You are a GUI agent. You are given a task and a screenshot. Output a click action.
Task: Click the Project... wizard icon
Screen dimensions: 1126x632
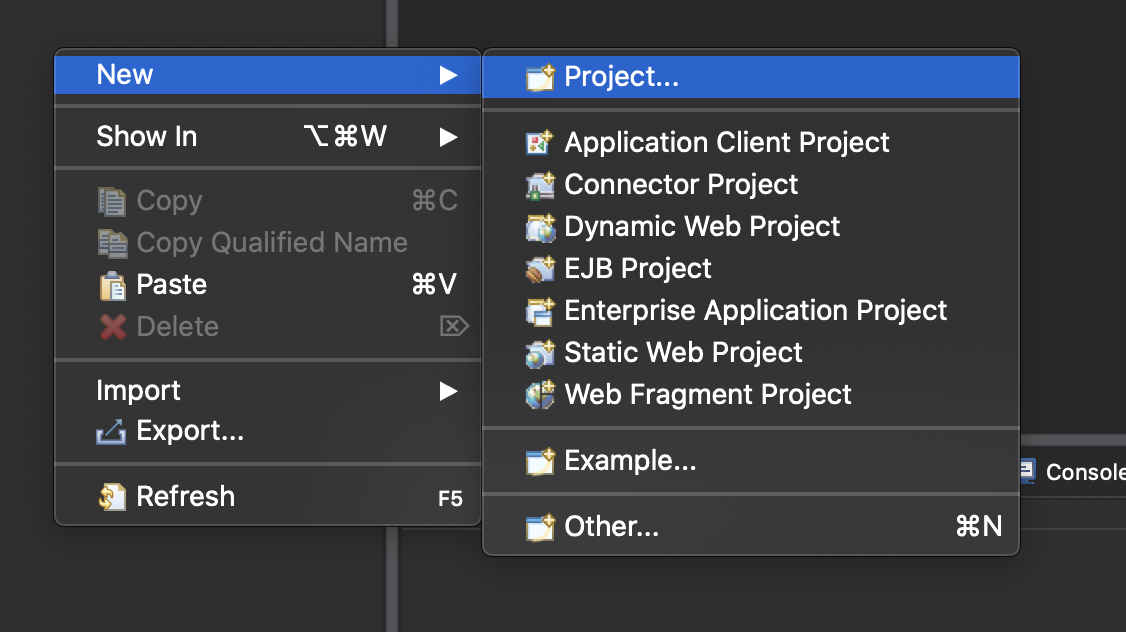[540, 77]
